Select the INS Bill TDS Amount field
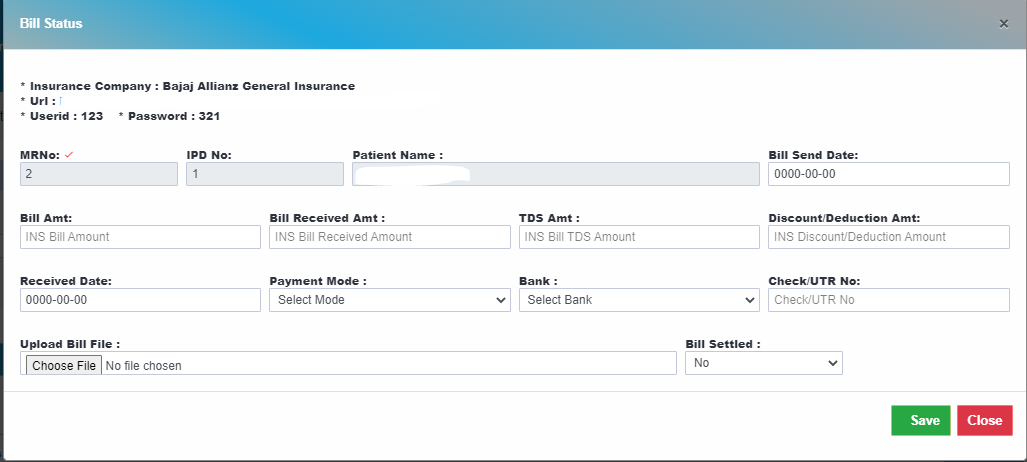Screen dimensions: 1027x462 click(639, 237)
